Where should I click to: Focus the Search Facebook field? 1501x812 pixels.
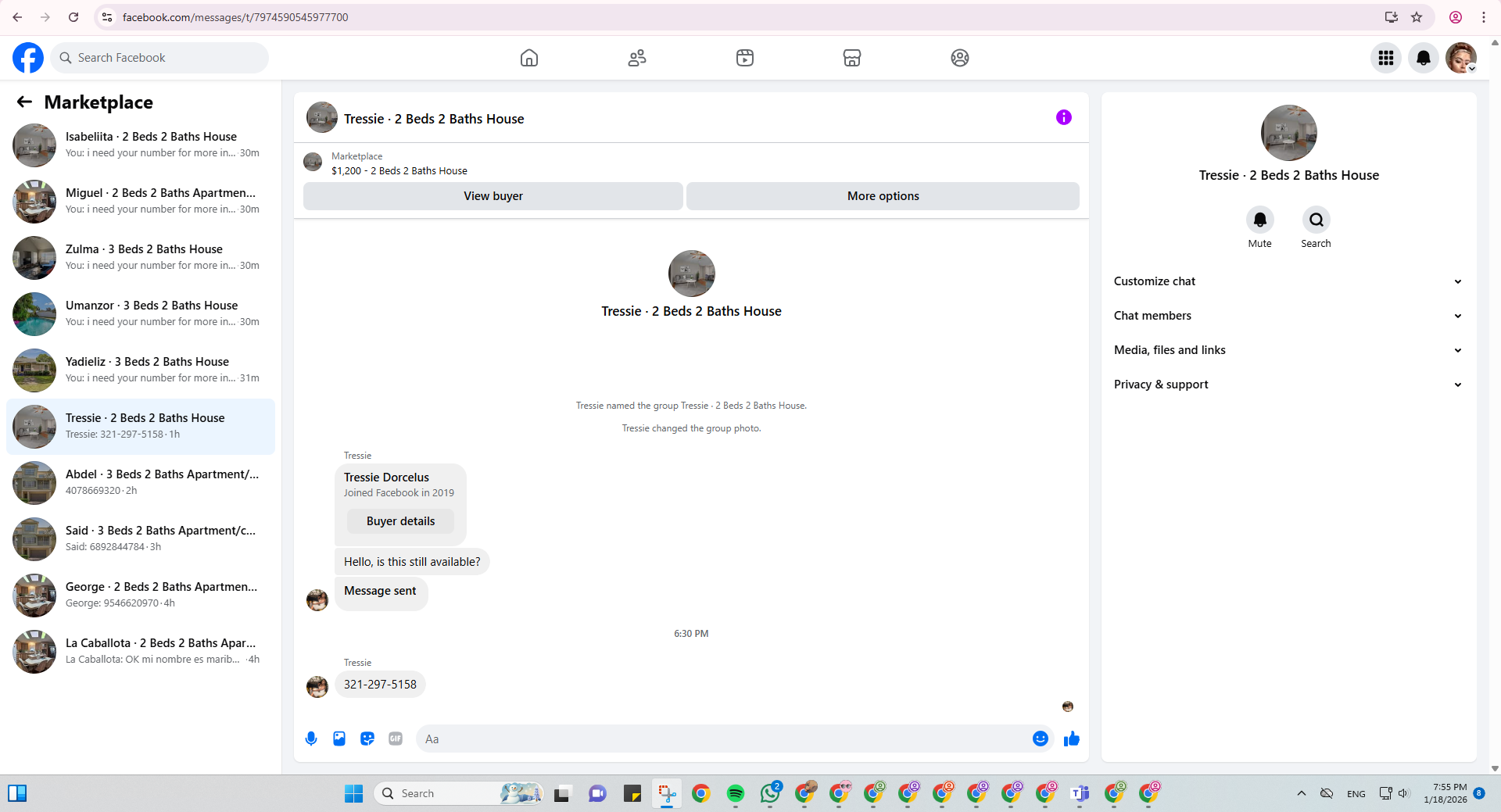(159, 58)
